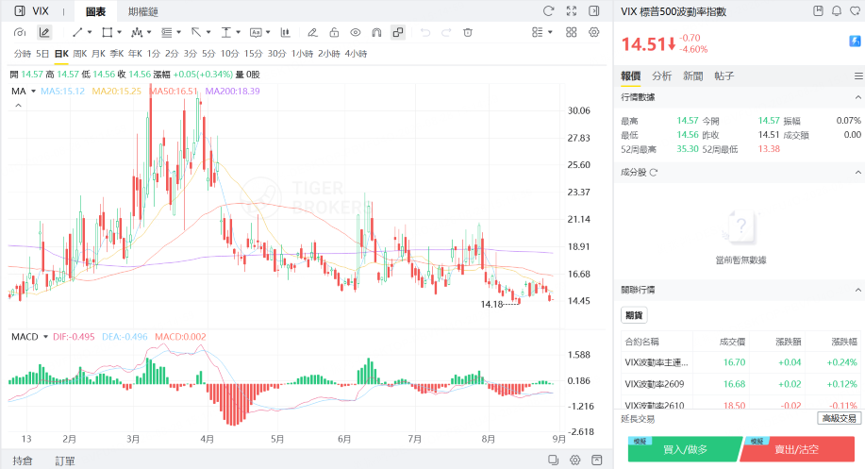
Task: Select the measure range tool
Action: tap(226, 33)
